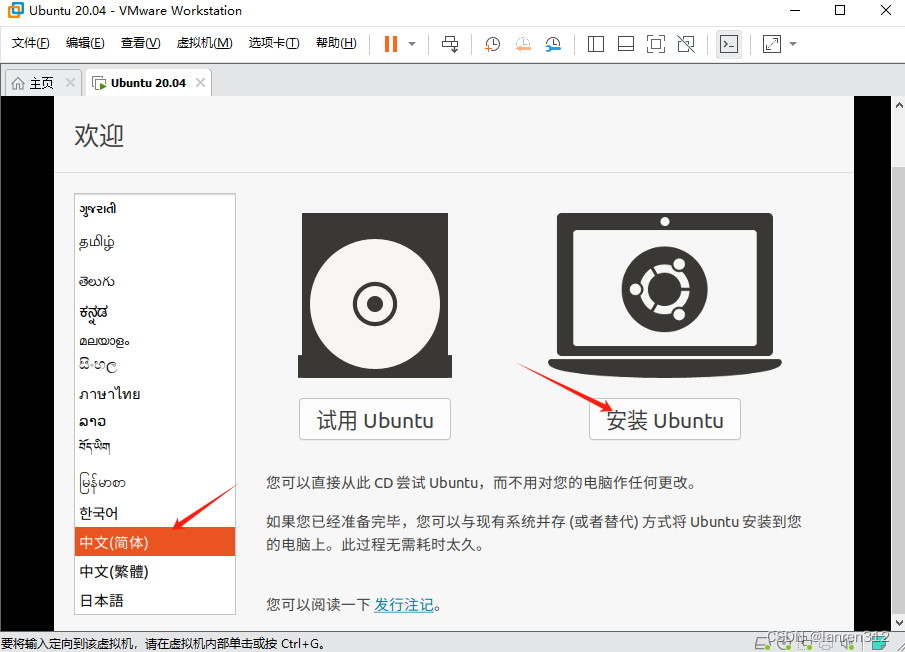
Task: Click the install-Ubuntu laptop image
Action: [x=664, y=295]
